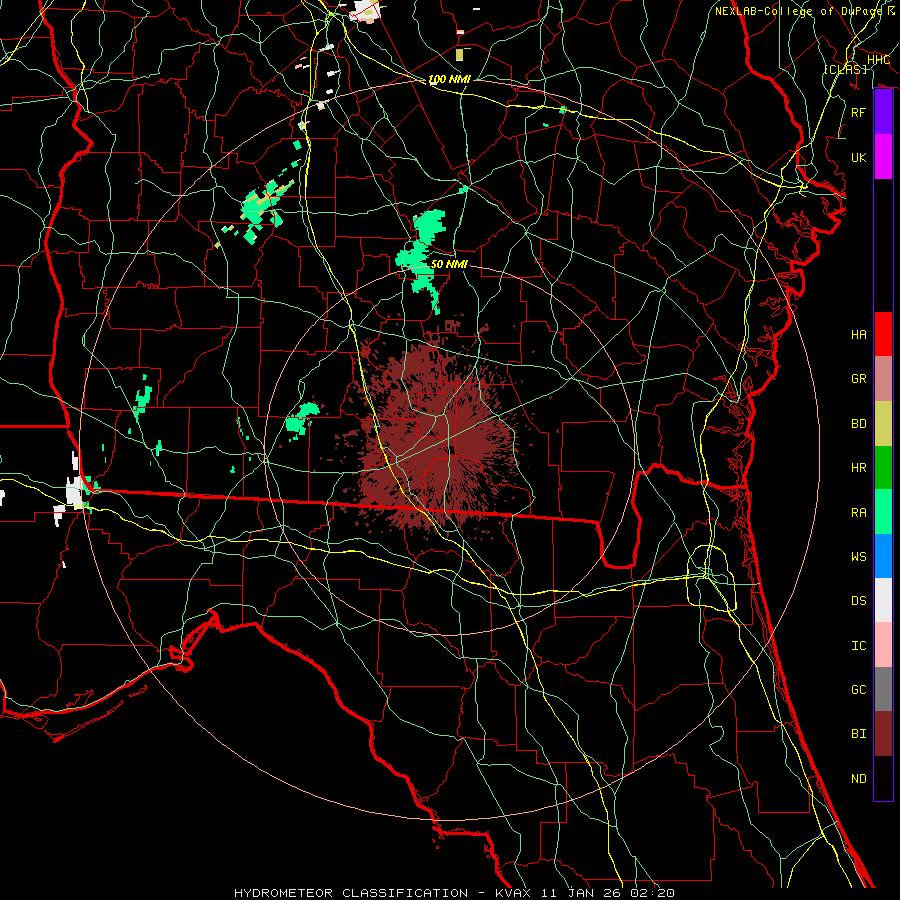Click the gray GC legend color swatch
Image resolution: width=900 pixels, height=900 pixels.
(x=883, y=689)
